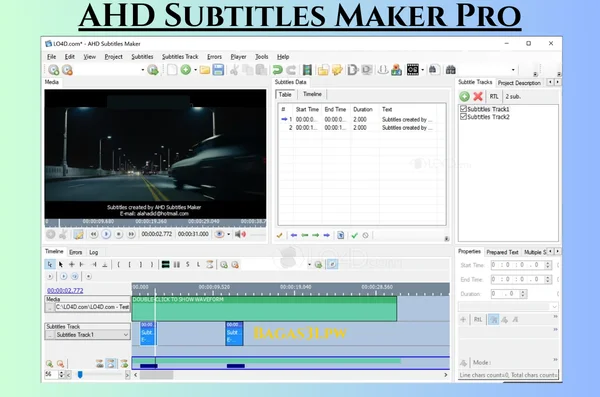Open the Player menu
600x397 pixels.
(238, 57)
